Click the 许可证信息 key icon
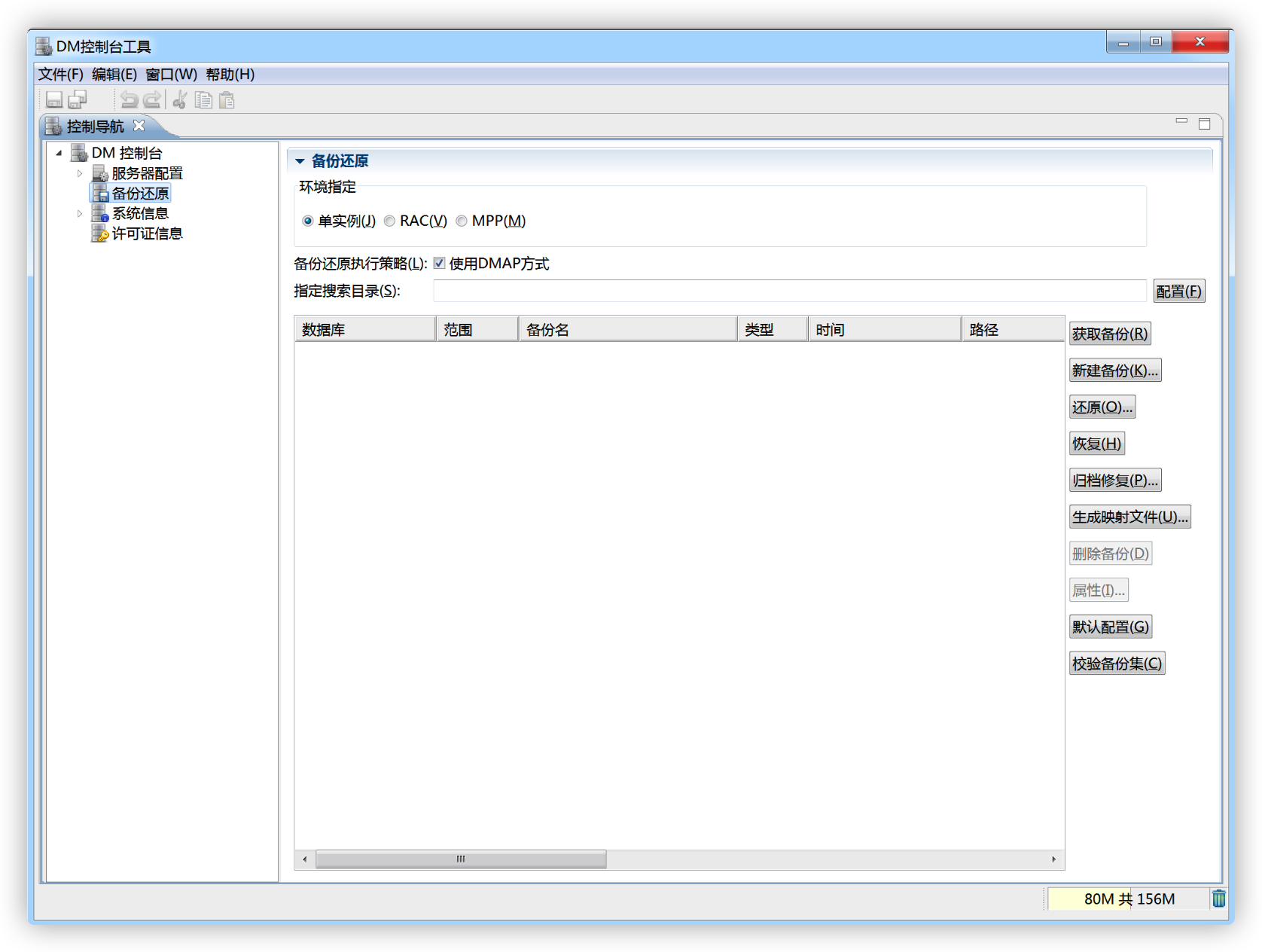The width and height of the screenshot is (1262, 952). tap(99, 233)
